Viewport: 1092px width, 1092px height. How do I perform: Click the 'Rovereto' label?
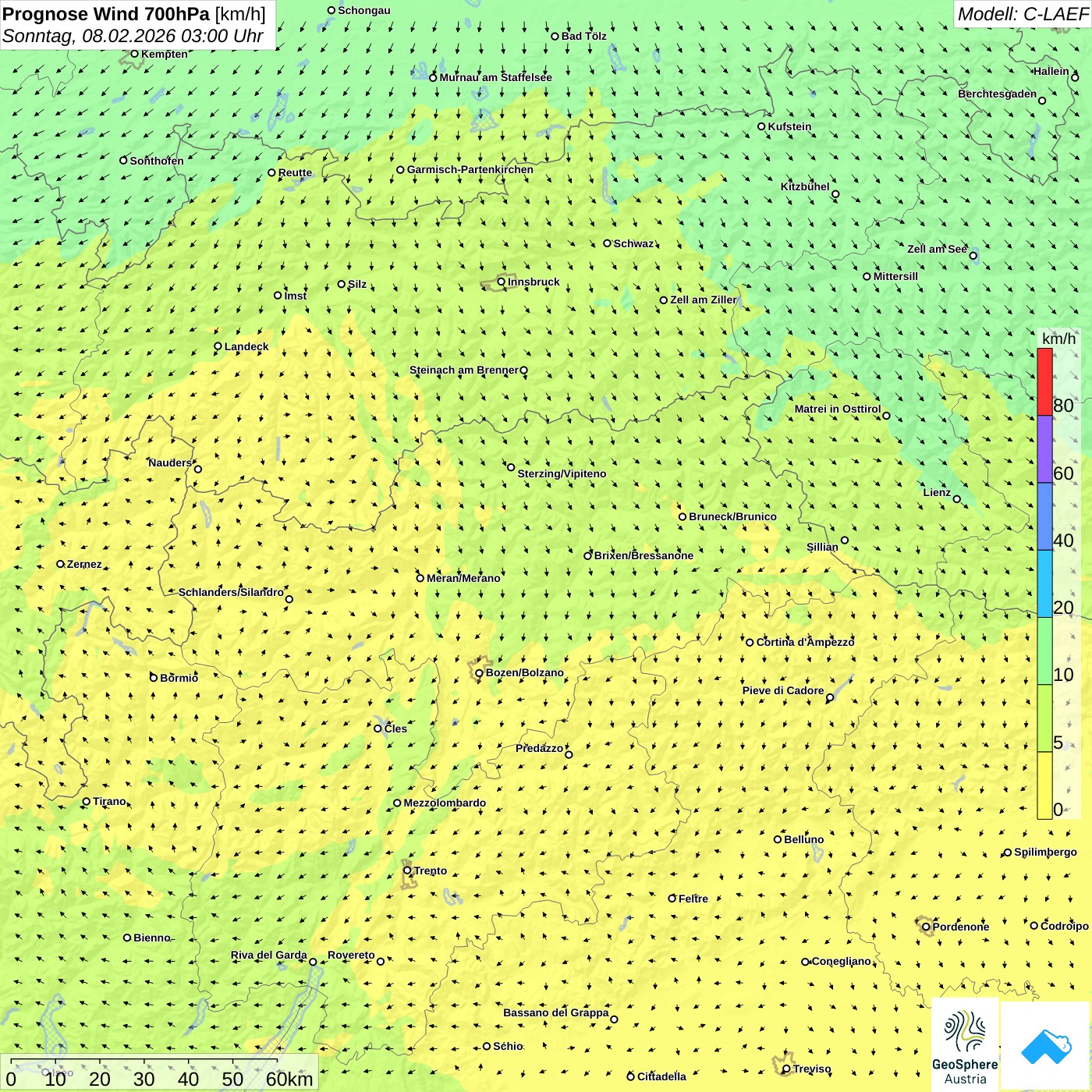coord(351,955)
